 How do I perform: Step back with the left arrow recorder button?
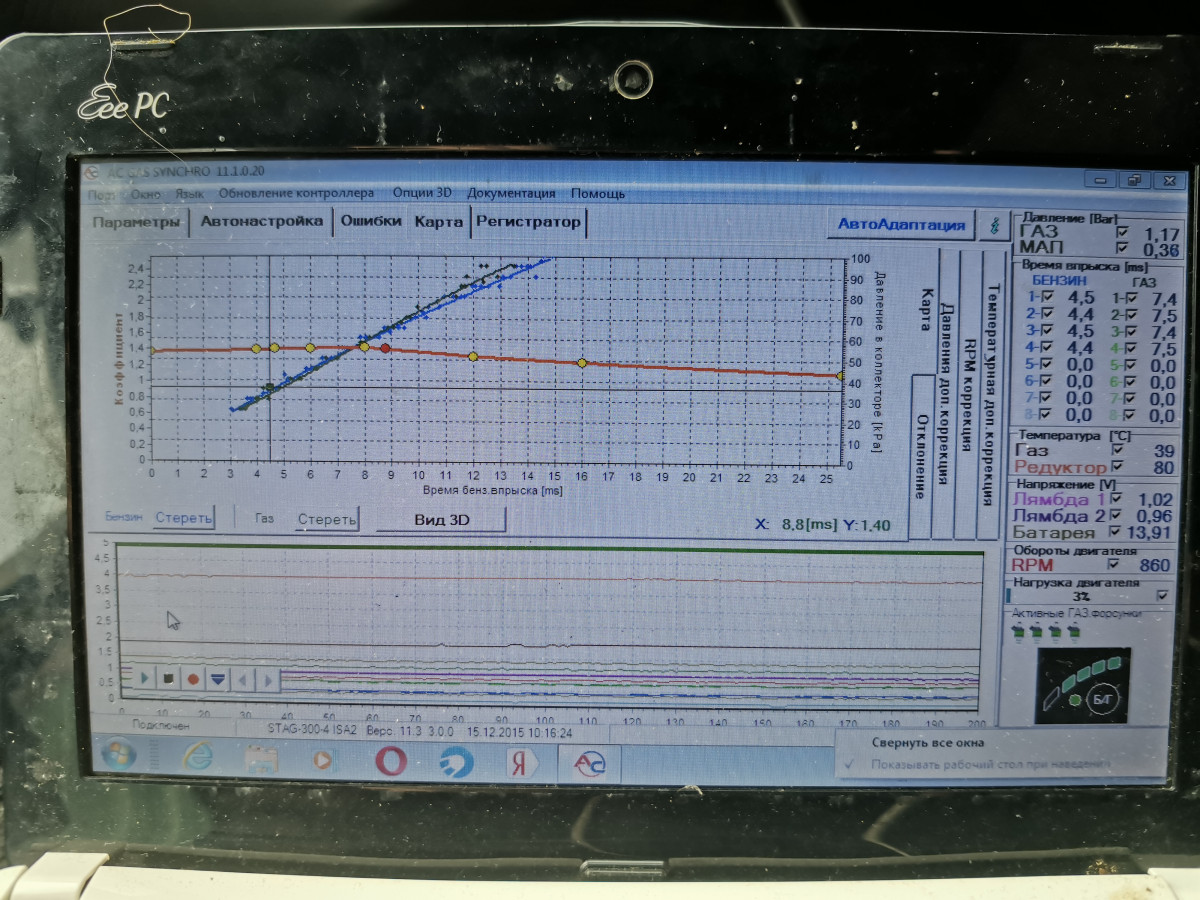click(x=243, y=679)
